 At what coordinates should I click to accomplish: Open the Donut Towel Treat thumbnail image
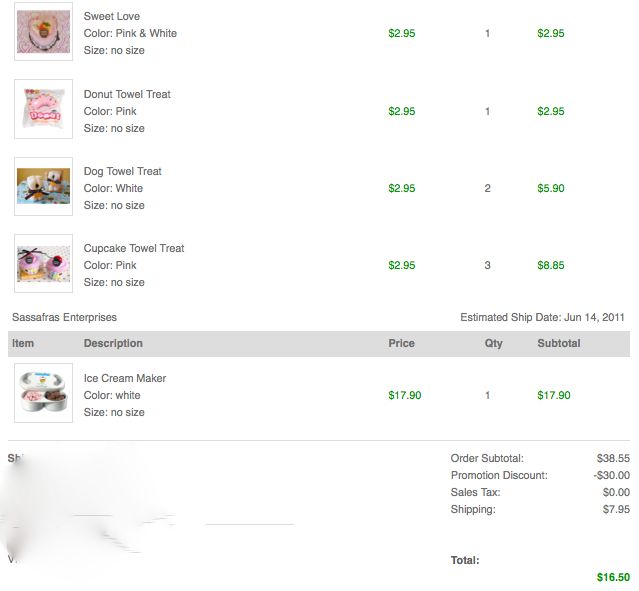(x=44, y=109)
